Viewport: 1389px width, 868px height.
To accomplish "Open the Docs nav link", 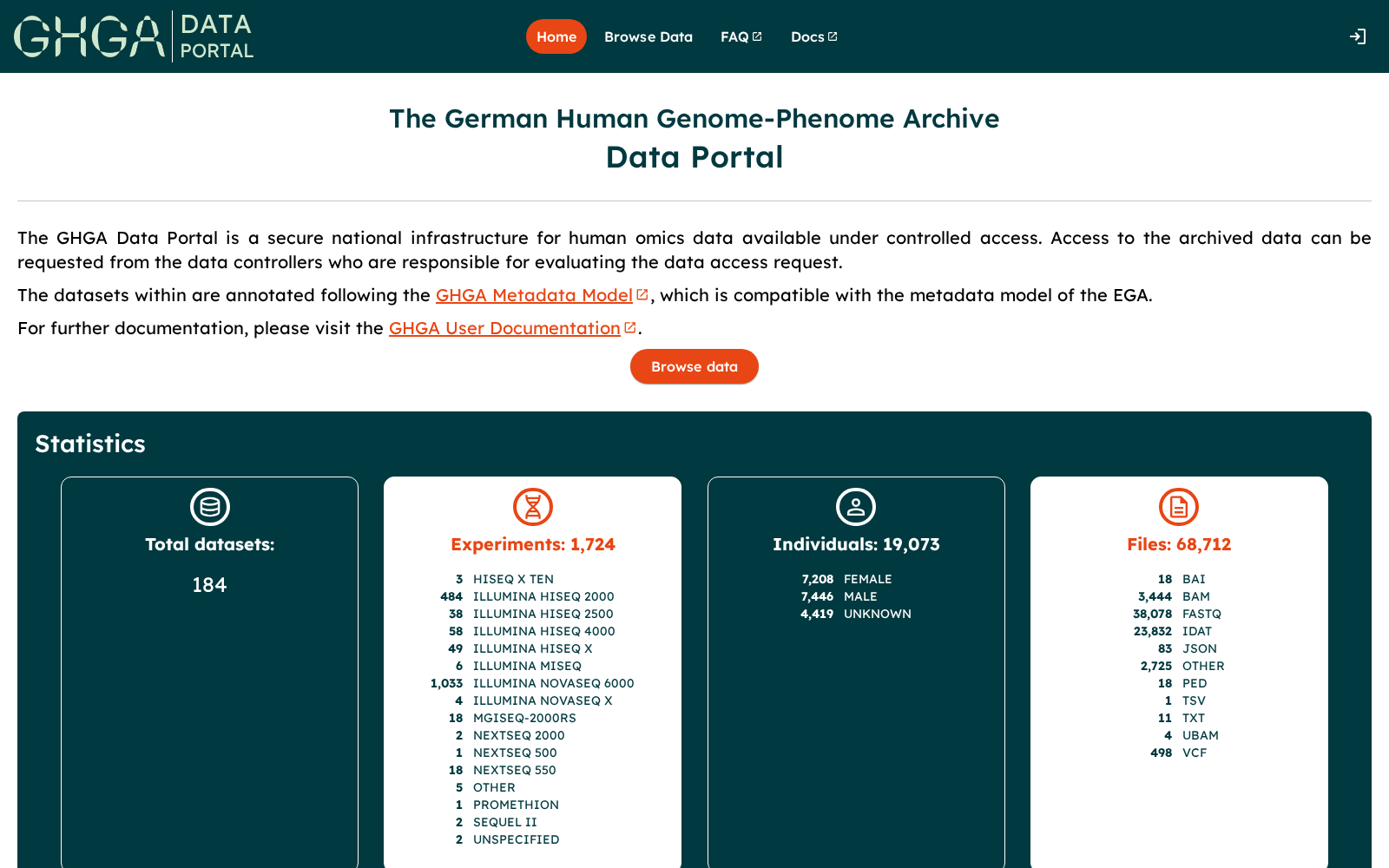I will tap(814, 36).
